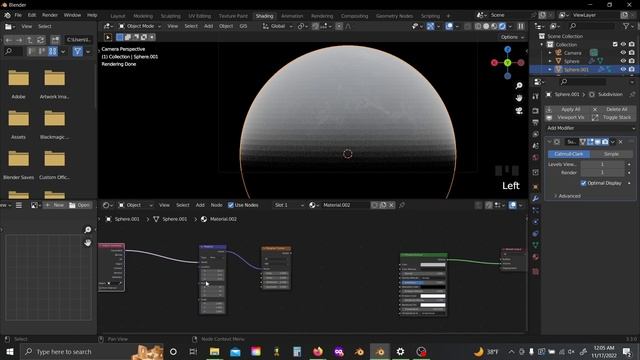Go back in the file browser
The image size is (640, 360).
click(x=9, y=40)
